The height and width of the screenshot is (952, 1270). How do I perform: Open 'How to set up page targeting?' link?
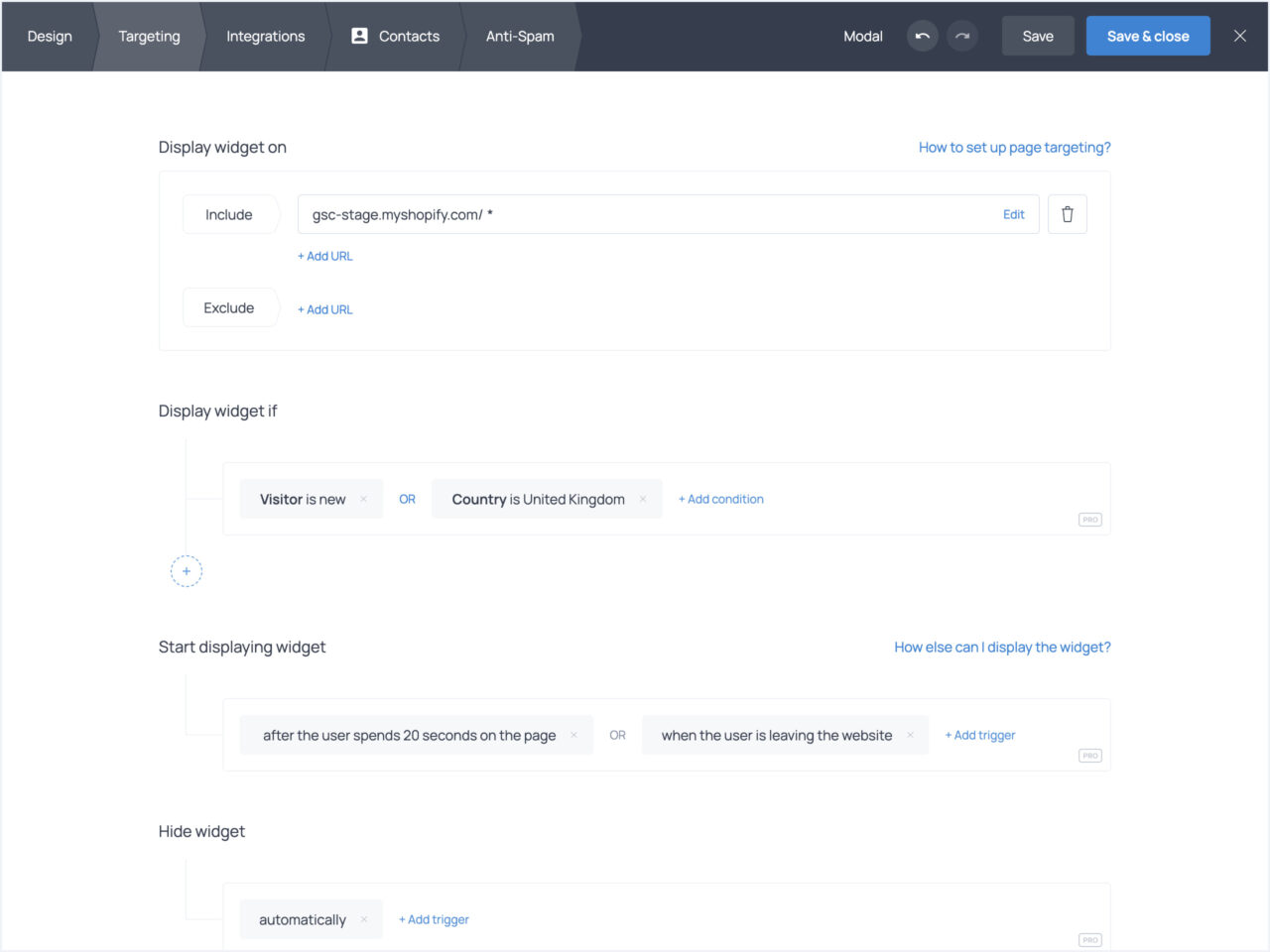[x=1014, y=148]
